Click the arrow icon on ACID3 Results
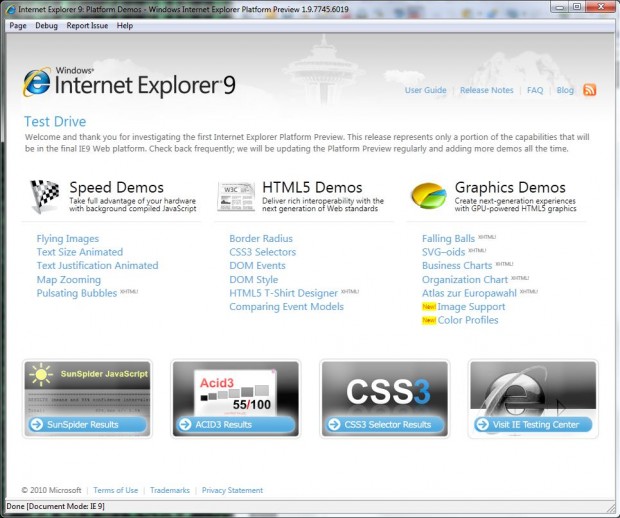Viewport: 620px width, 518px height. 185,424
